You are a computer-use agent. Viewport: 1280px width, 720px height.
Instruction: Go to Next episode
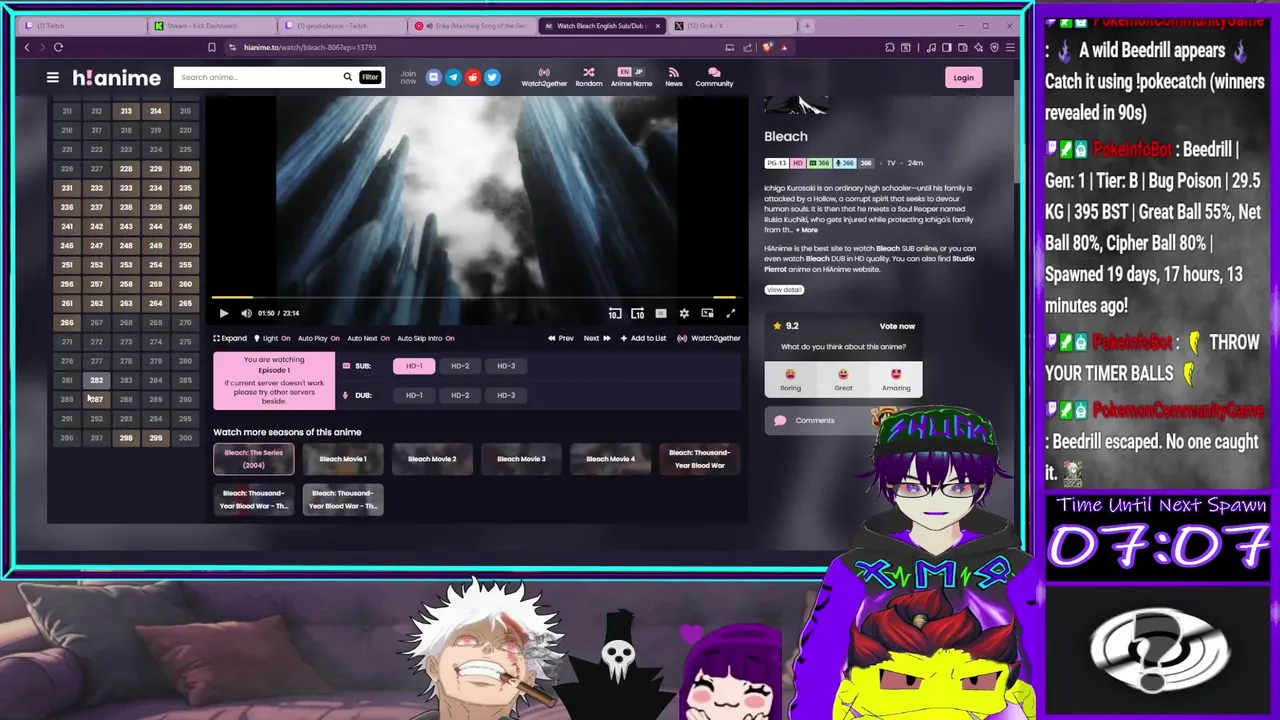click(x=597, y=338)
